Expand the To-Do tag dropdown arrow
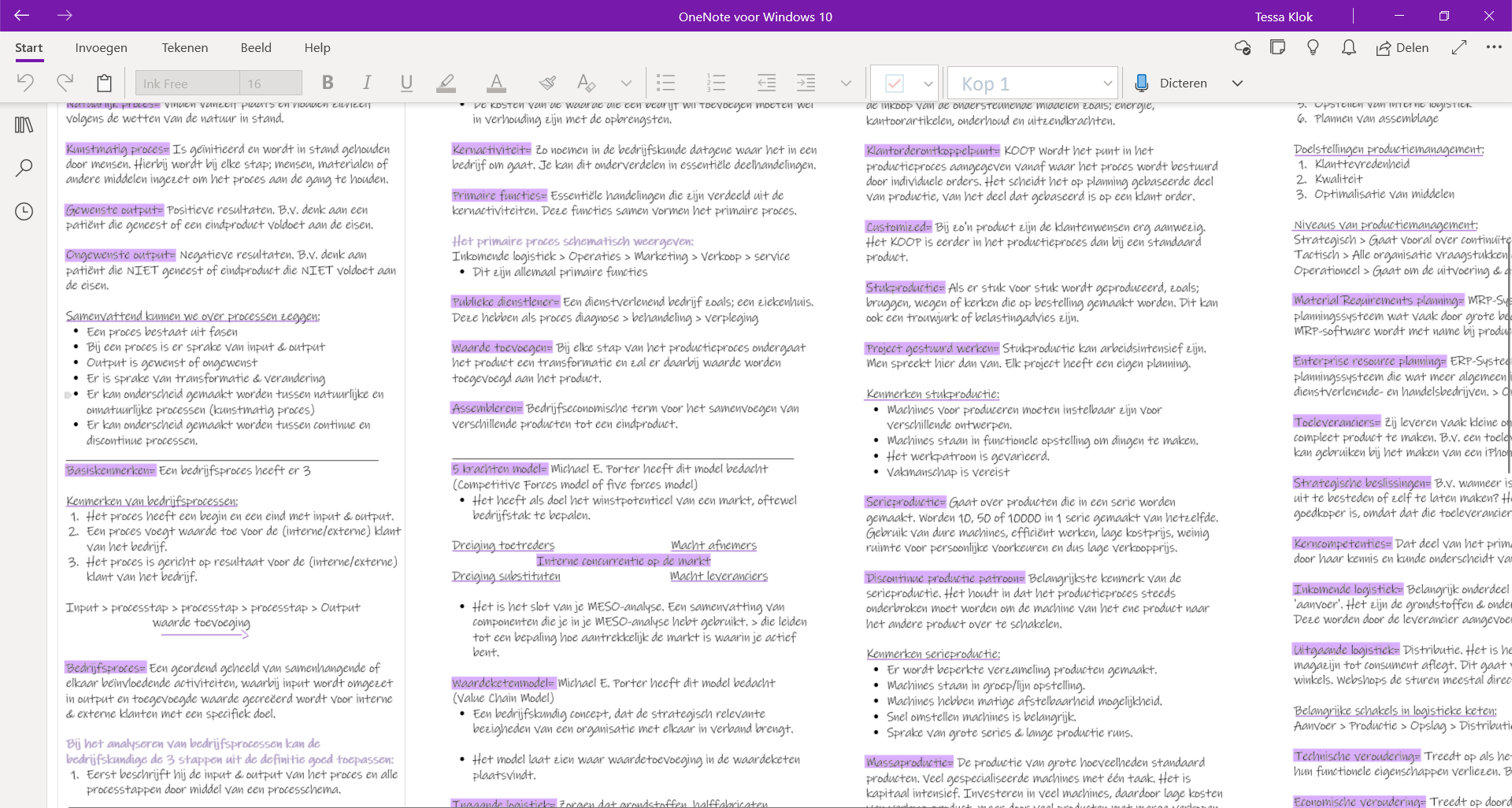The height and width of the screenshot is (808, 1512). coord(927,83)
